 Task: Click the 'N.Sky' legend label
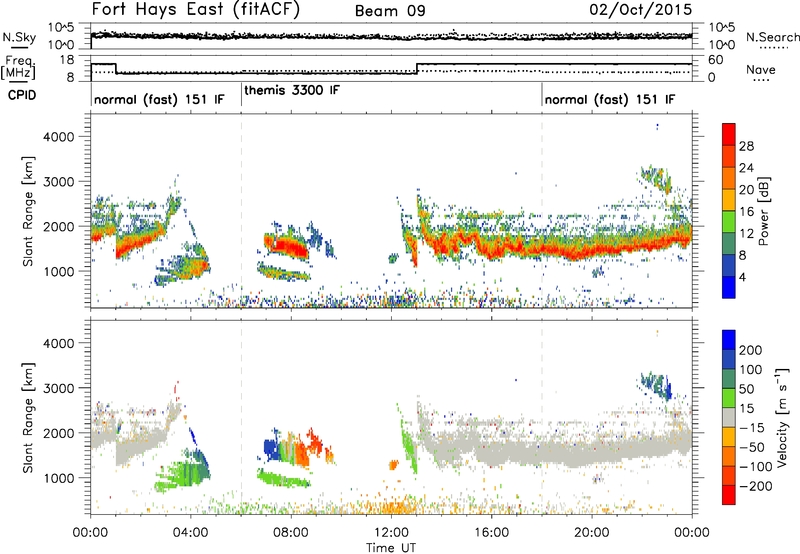(x=19, y=37)
